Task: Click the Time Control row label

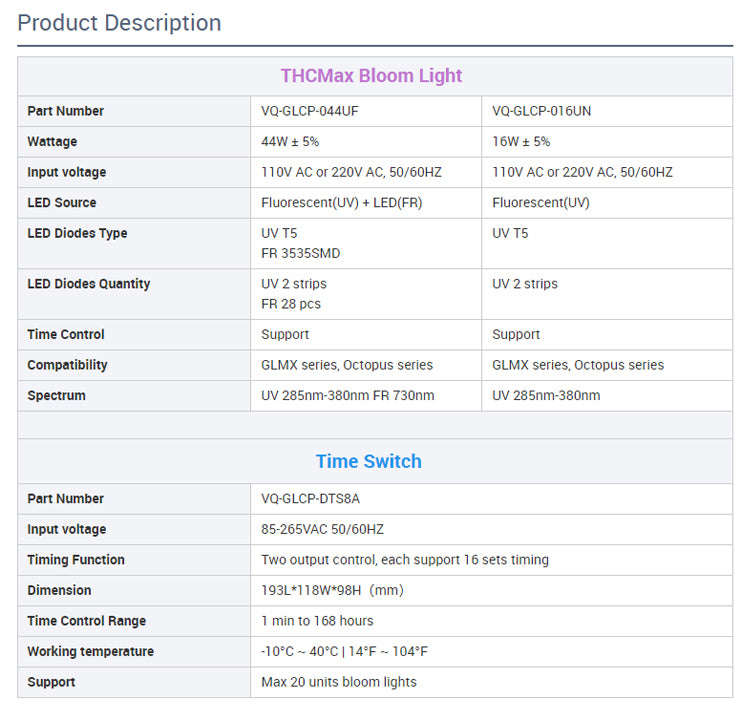Action: 66,335
